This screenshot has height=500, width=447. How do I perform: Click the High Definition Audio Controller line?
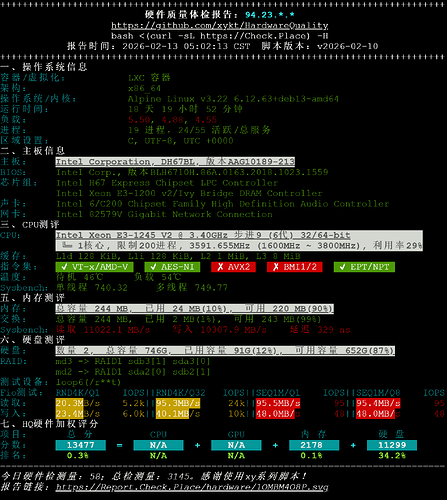click(x=222, y=204)
